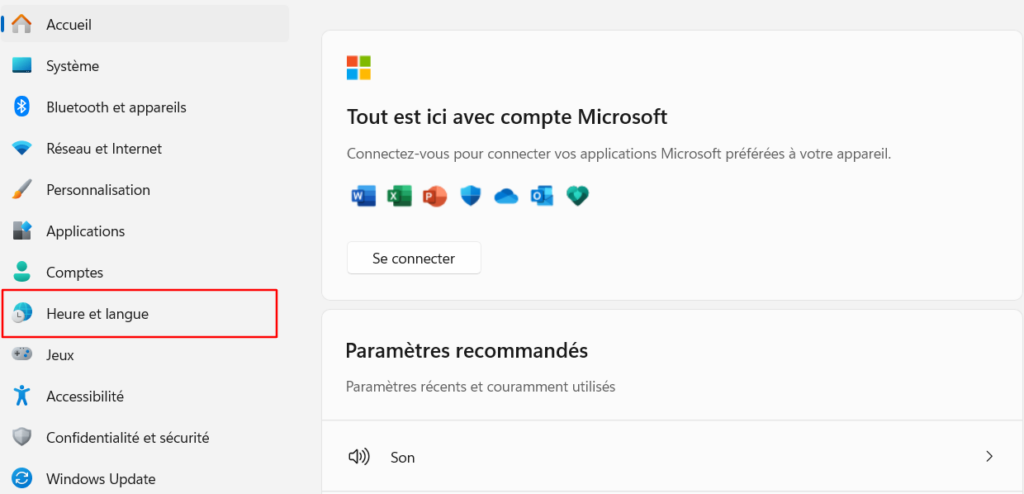Click the Accueil home icon
The height and width of the screenshot is (494, 1024).
click(22, 24)
